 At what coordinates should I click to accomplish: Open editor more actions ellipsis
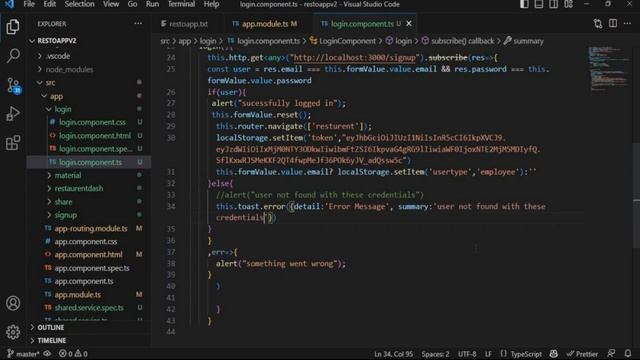point(627,24)
